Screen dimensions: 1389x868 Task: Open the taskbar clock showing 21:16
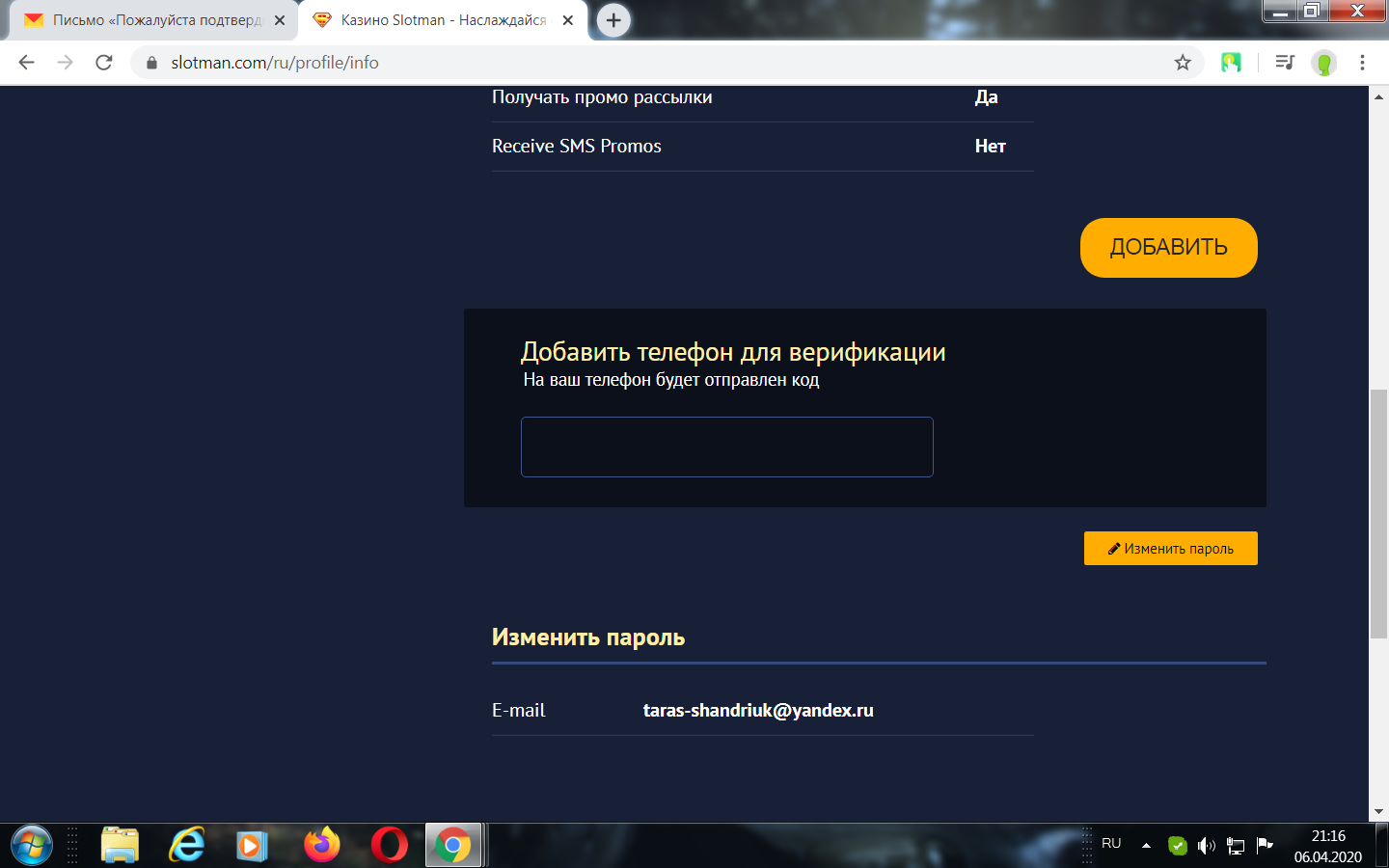click(x=1328, y=846)
